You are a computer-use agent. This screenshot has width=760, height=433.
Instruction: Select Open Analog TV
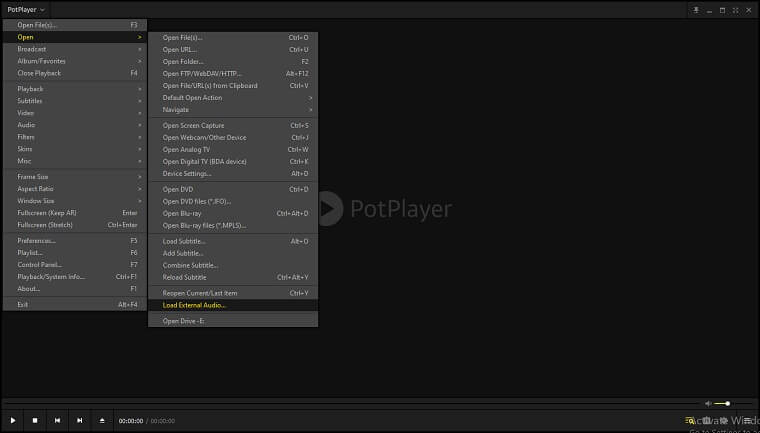[233, 149]
